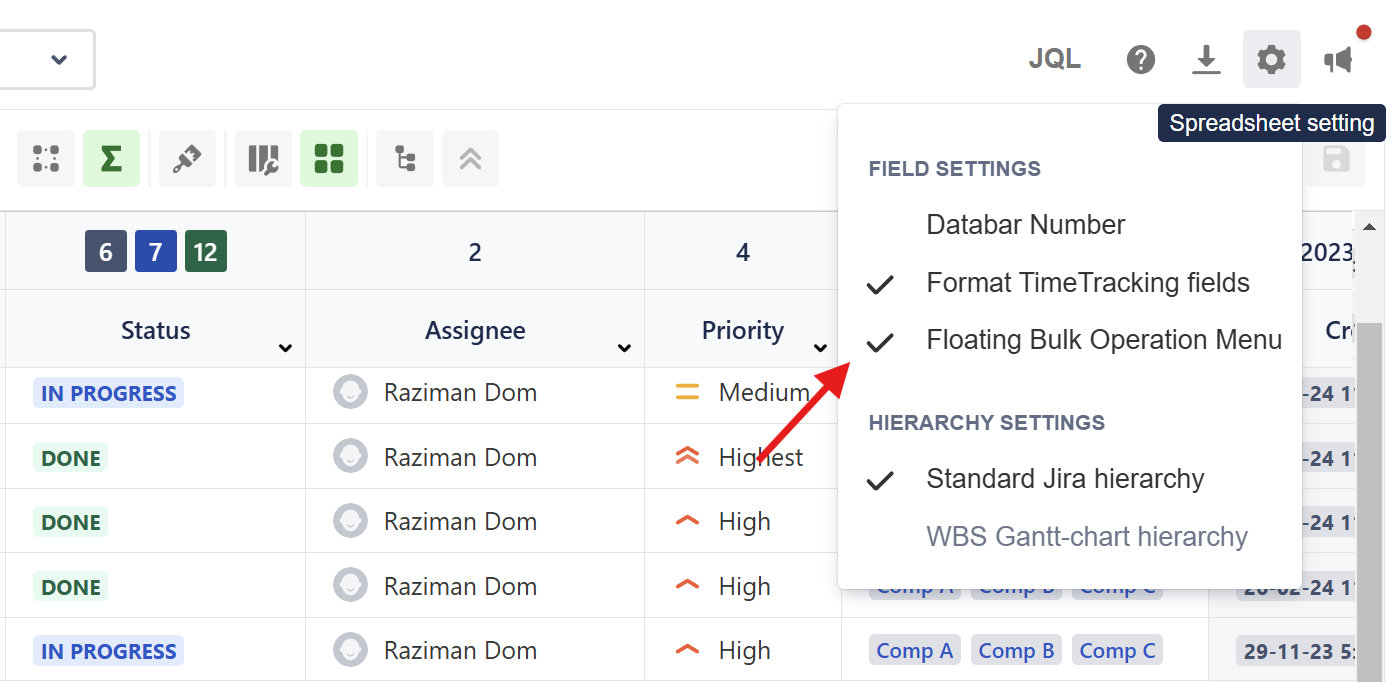
Task: Click the paintbrush formatting icon
Action: pyautogui.click(x=187, y=158)
